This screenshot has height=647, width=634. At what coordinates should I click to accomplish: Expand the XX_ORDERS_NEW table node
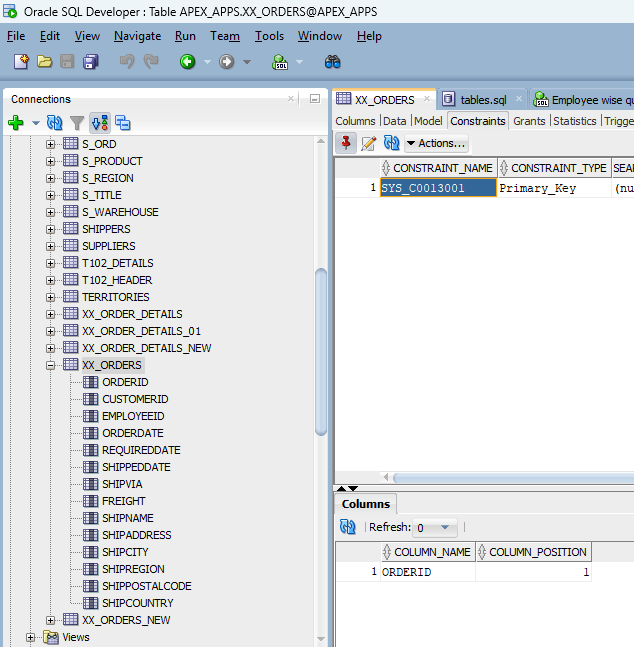pos(50,620)
